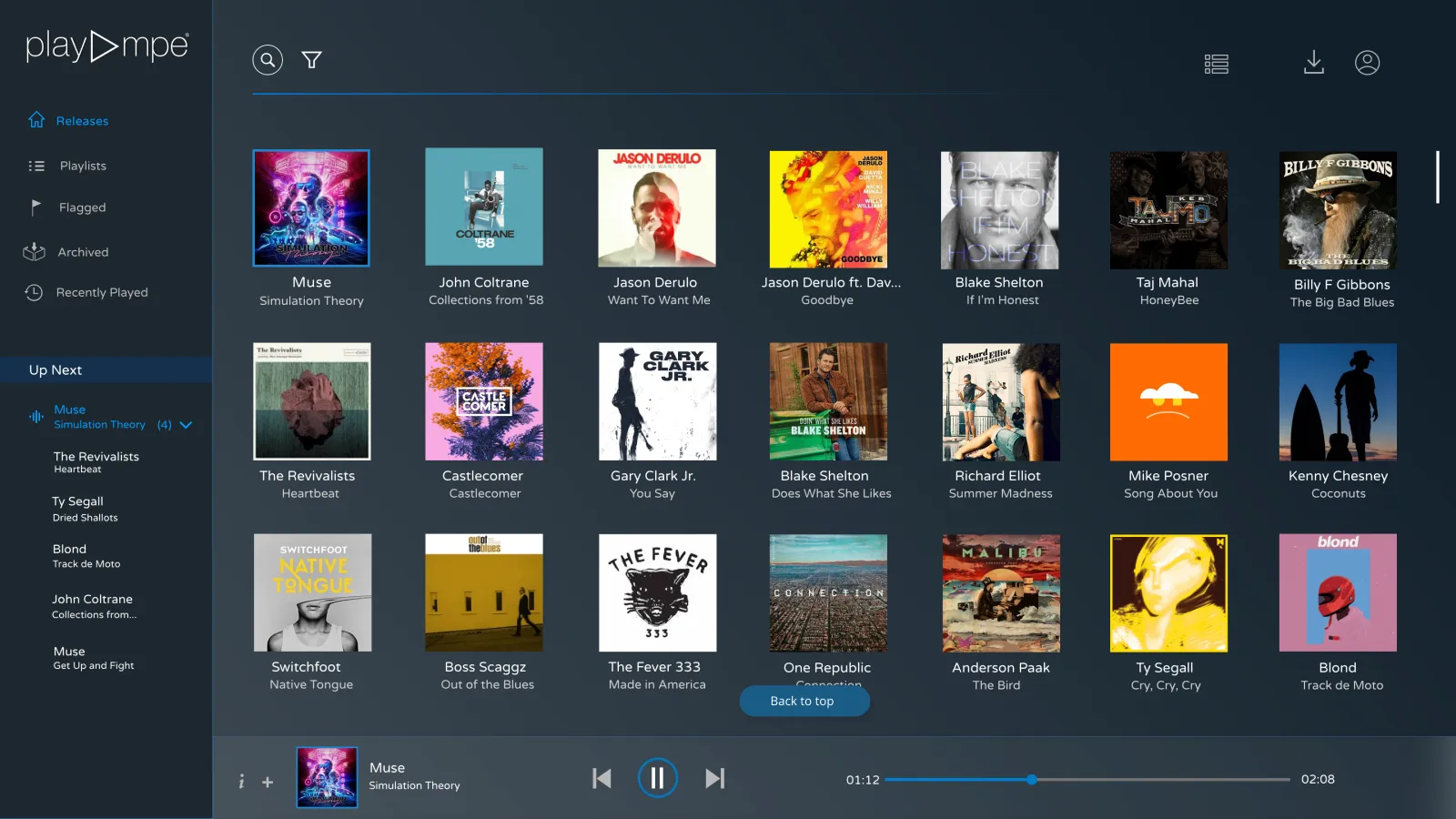Open Switchfoot Native Tongue cover
Image resolution: width=1456 pixels, height=819 pixels.
(x=313, y=592)
